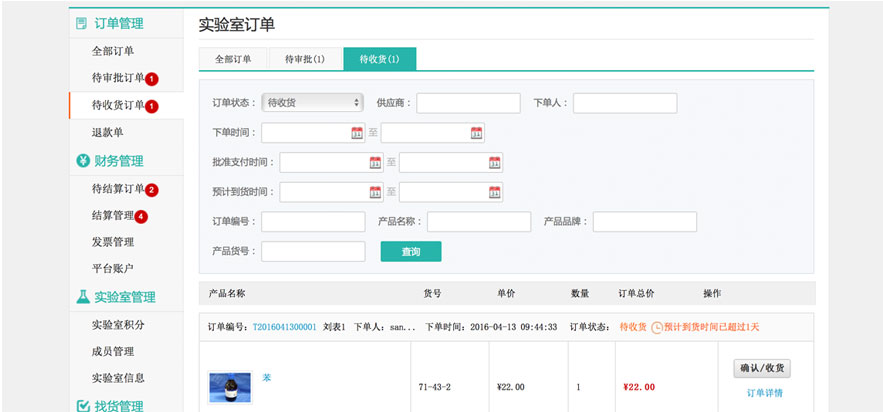Click calendar icon for 下单时间 start date

point(357,133)
